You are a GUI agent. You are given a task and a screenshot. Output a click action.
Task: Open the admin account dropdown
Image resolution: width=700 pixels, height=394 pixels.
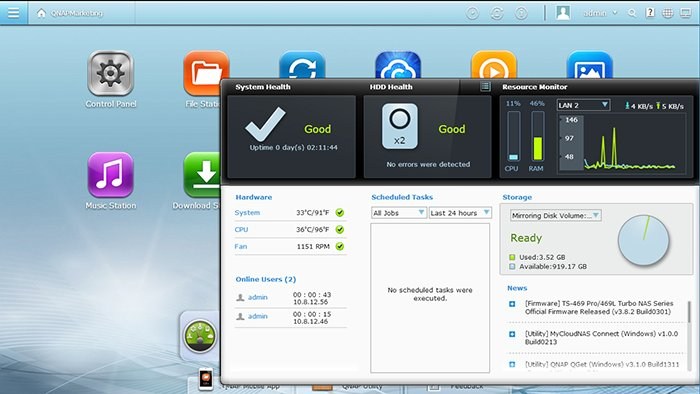[600, 13]
